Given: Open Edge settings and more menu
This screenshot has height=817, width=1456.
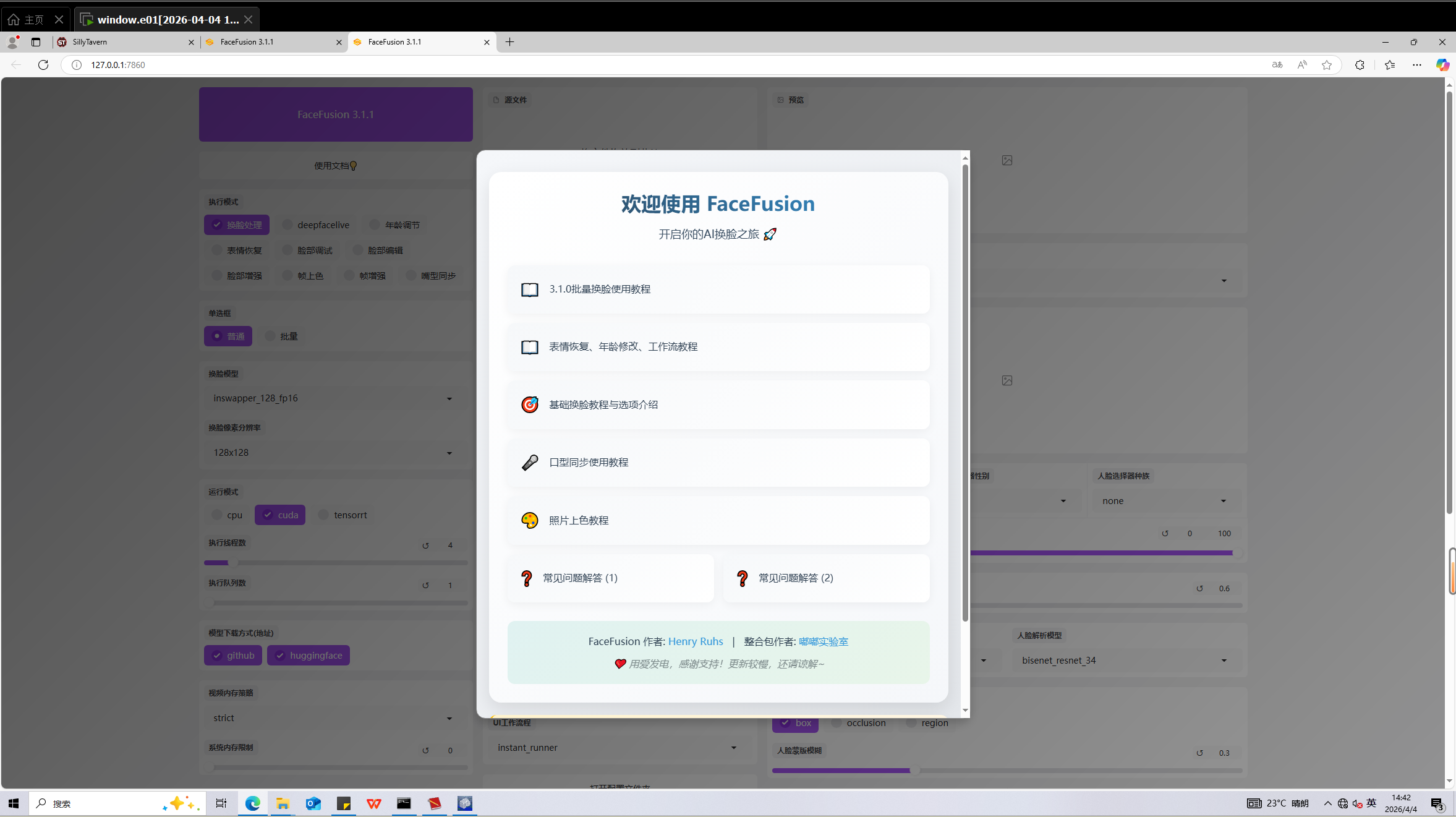Looking at the screenshot, I should 1417,65.
